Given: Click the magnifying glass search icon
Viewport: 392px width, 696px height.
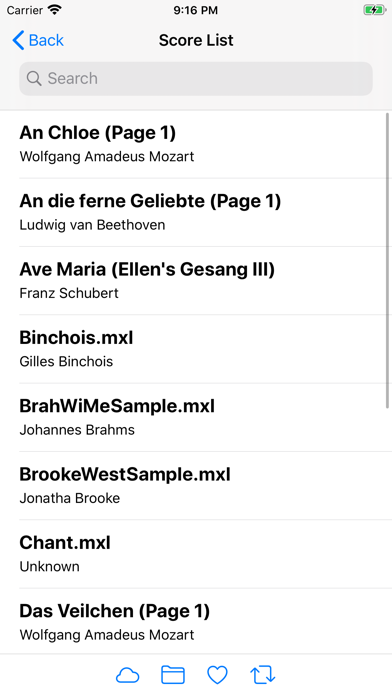Looking at the screenshot, I should coord(34,79).
